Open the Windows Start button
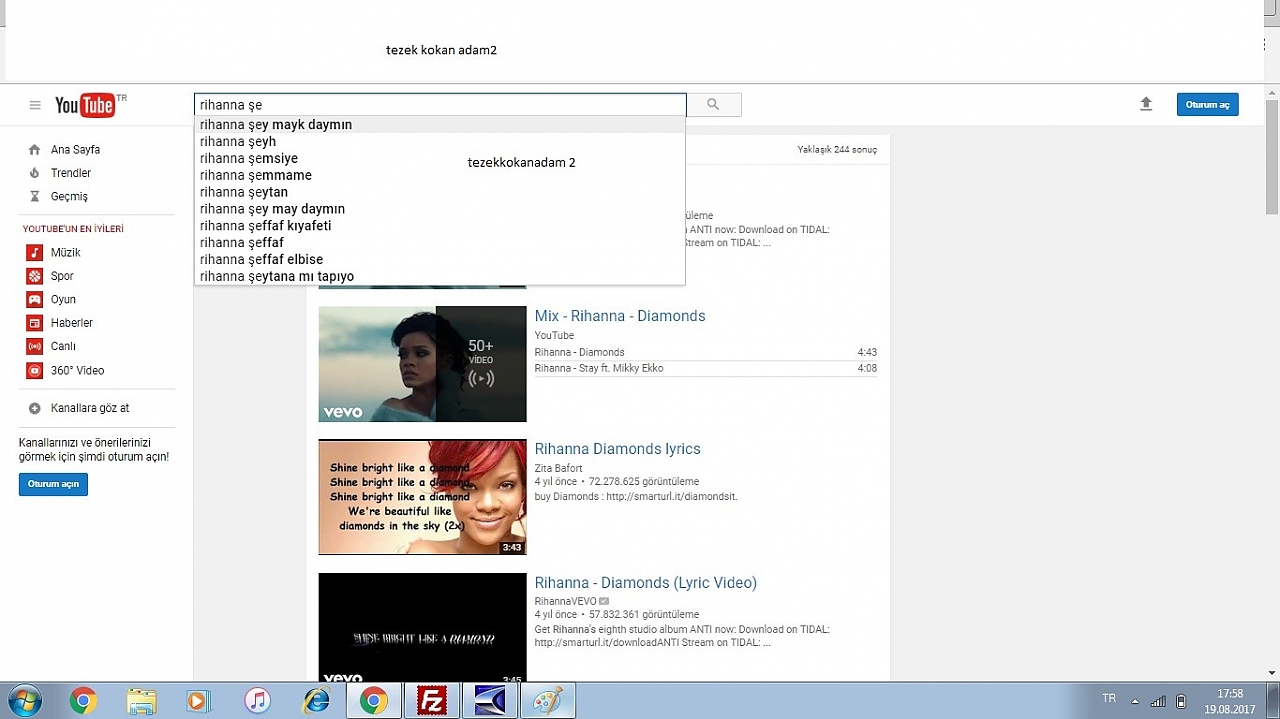Viewport: 1280px width, 719px height. (x=23, y=701)
